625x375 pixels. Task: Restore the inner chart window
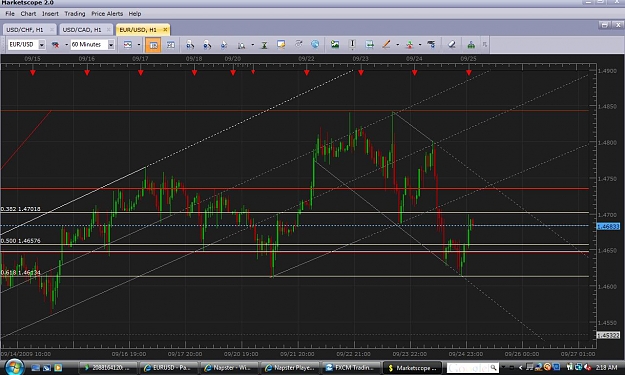[605, 25]
